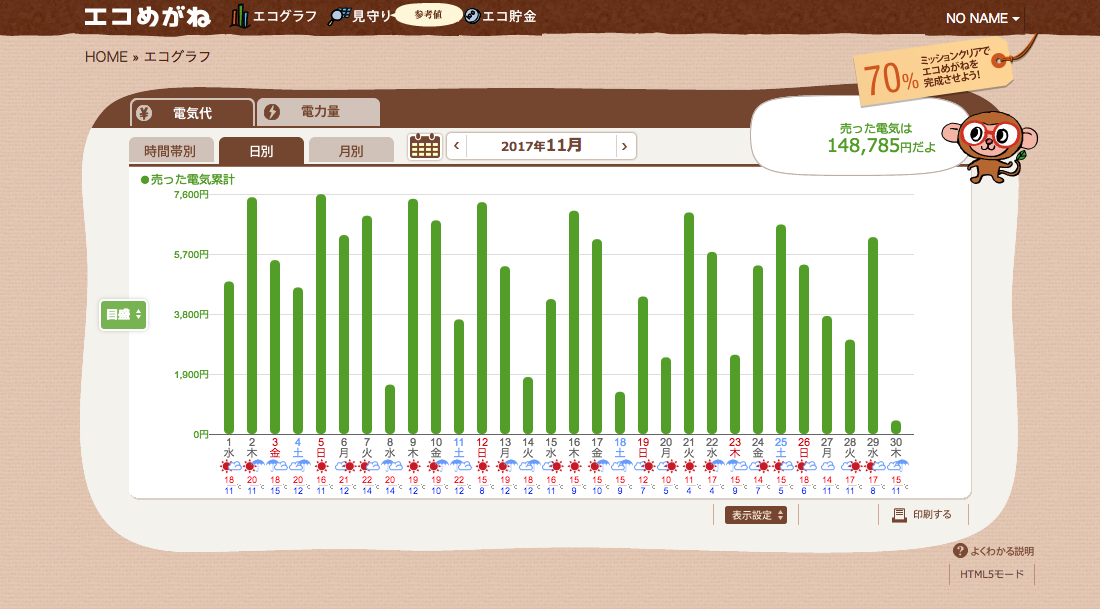Click the weather icon under day 14
This screenshot has height=609, width=1100.
pos(528,466)
